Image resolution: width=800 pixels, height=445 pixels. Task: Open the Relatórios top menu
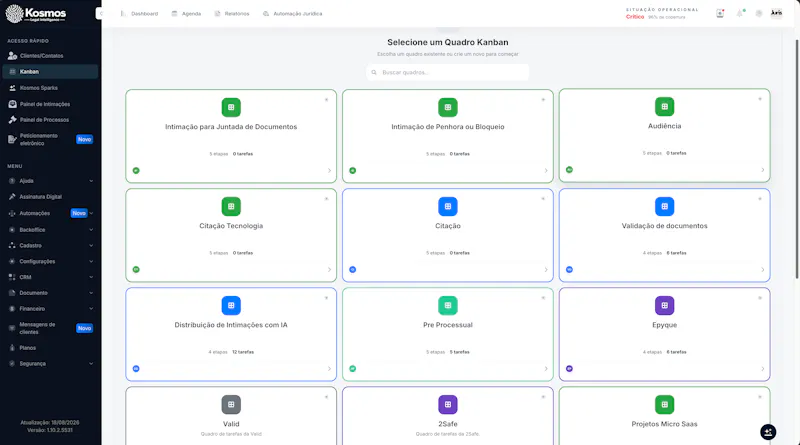pyautogui.click(x=232, y=14)
